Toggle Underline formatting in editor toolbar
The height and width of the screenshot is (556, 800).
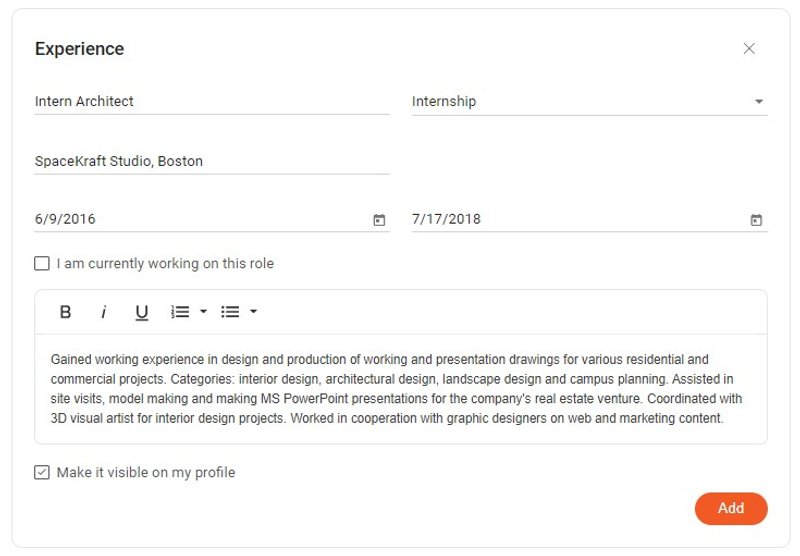(142, 312)
